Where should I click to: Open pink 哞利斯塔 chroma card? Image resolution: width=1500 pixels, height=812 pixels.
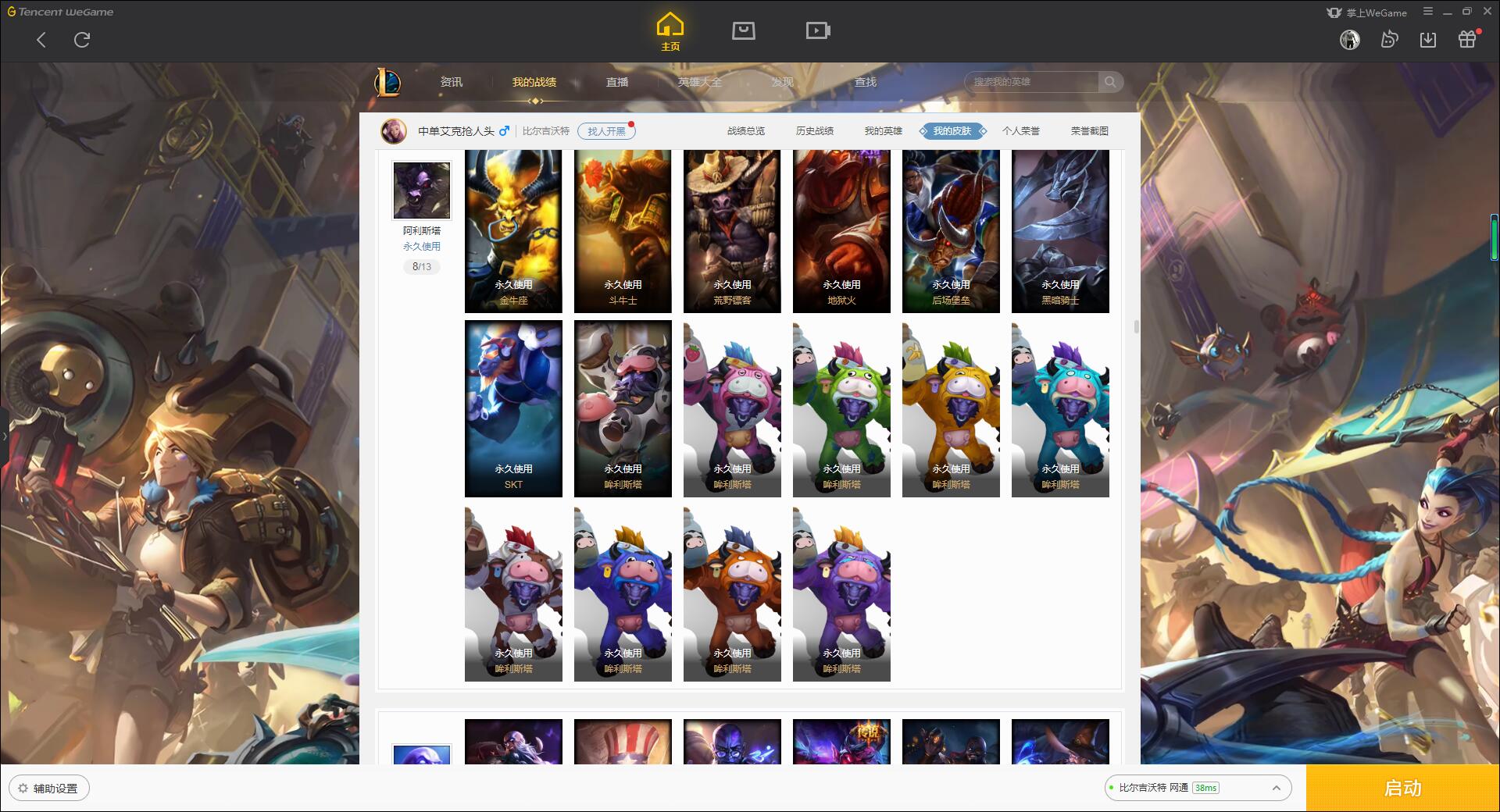click(732, 408)
